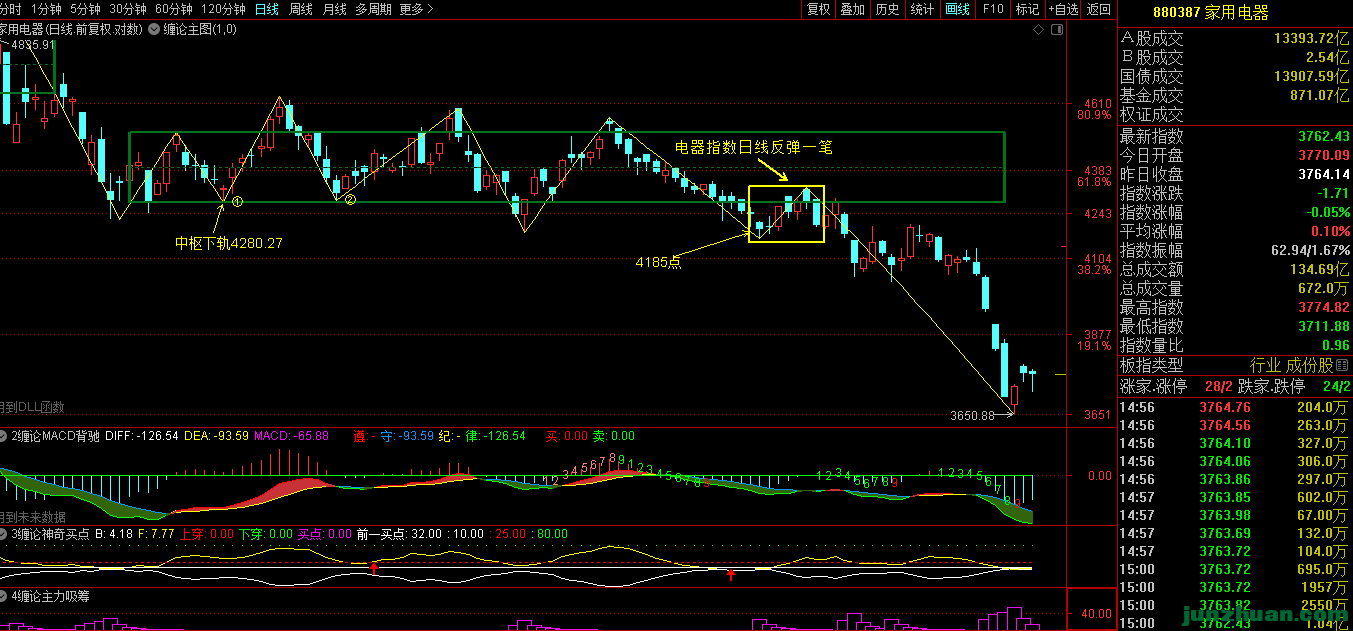Toggle the 画线 drawing tools button
This screenshot has height=631, width=1353.
tap(957, 9)
